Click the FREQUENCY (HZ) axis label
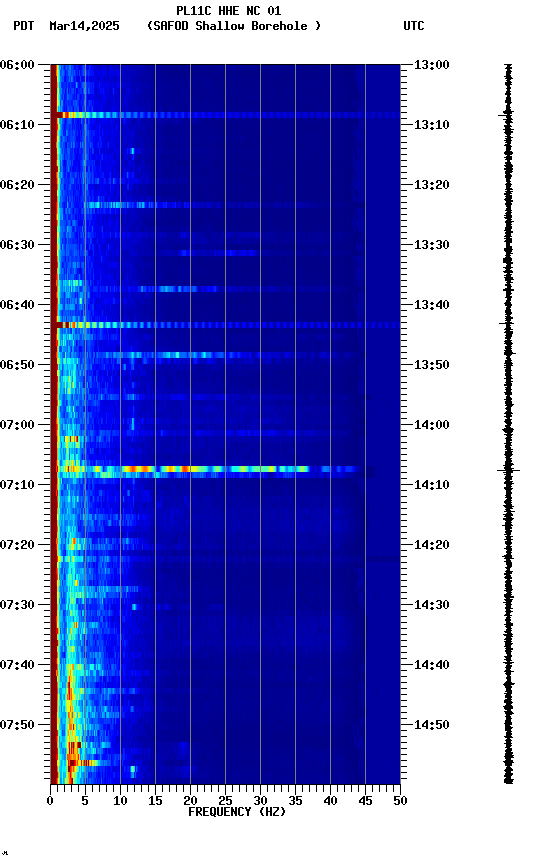Viewport: 552px width, 864px height. (237, 812)
